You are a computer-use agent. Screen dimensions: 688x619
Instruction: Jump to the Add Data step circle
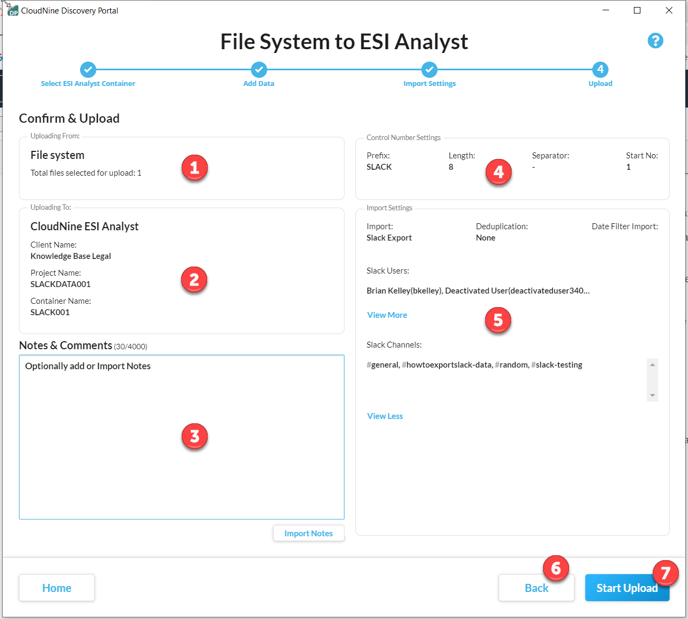pyautogui.click(x=259, y=69)
